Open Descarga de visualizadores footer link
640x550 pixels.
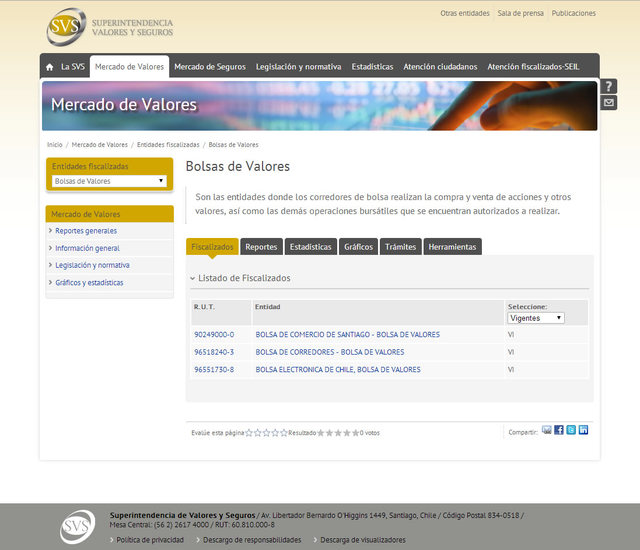coord(363,540)
